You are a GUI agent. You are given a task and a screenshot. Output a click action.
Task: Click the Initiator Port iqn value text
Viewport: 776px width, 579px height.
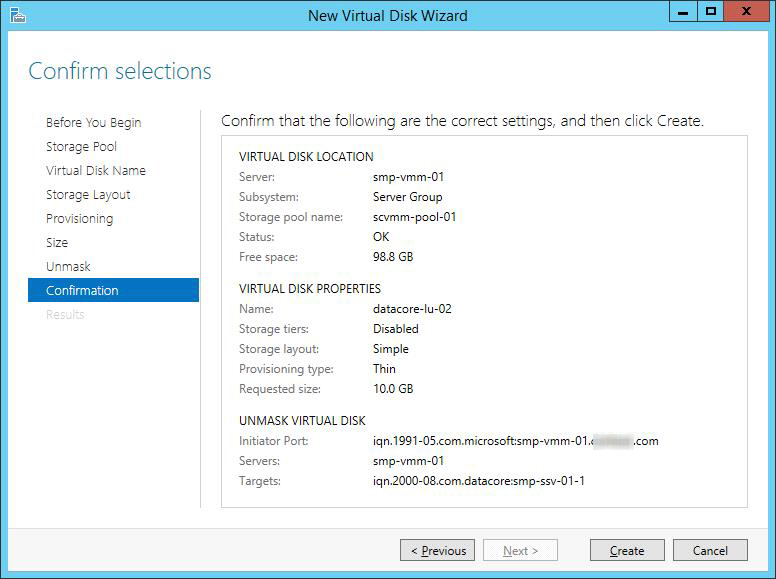[x=515, y=441]
